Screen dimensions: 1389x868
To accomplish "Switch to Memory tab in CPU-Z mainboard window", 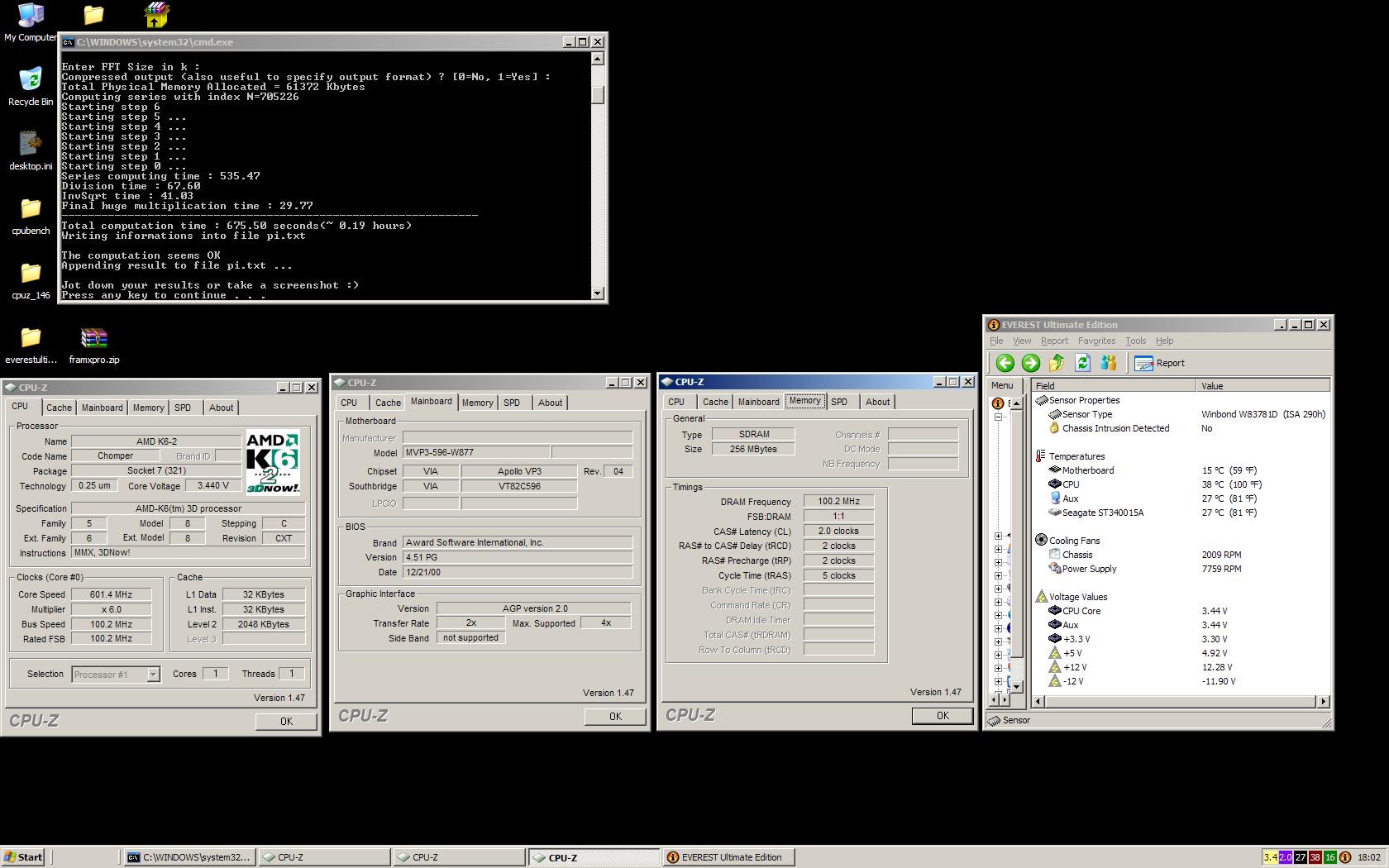I will 477,403.
